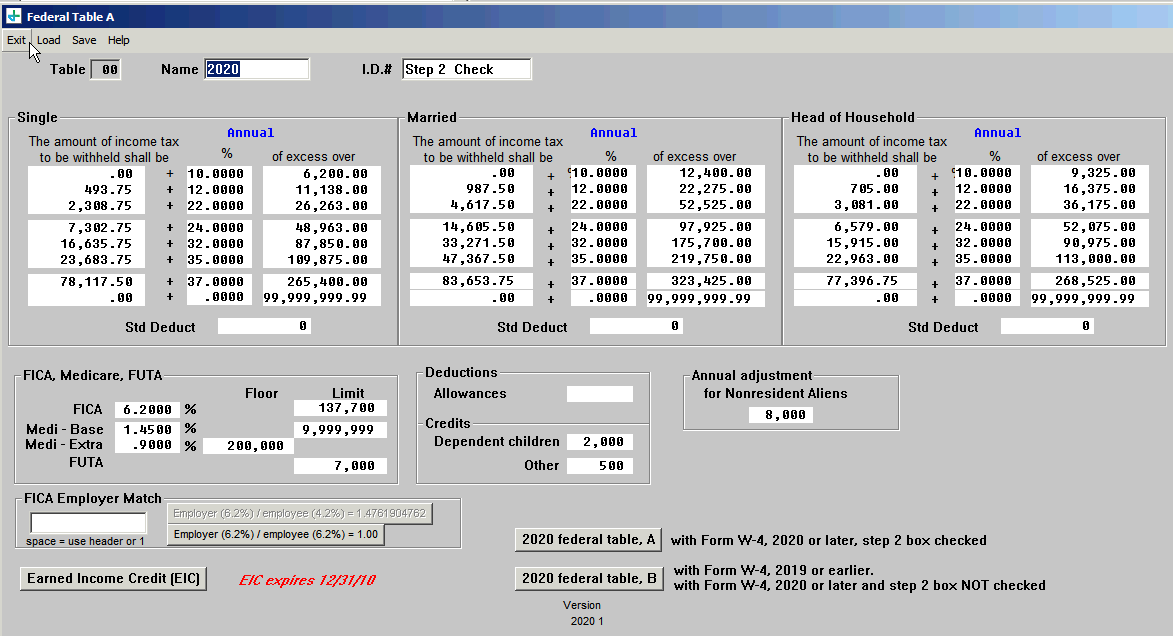This screenshot has height=636, width=1173.
Task: Click the FUTA limit field 7,000
Action: [340, 466]
